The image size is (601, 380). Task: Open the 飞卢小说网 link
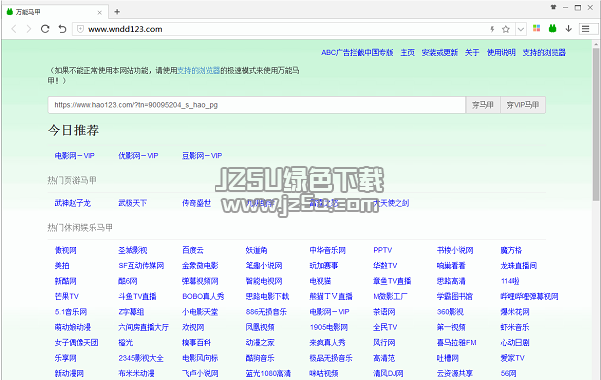pos(200,373)
